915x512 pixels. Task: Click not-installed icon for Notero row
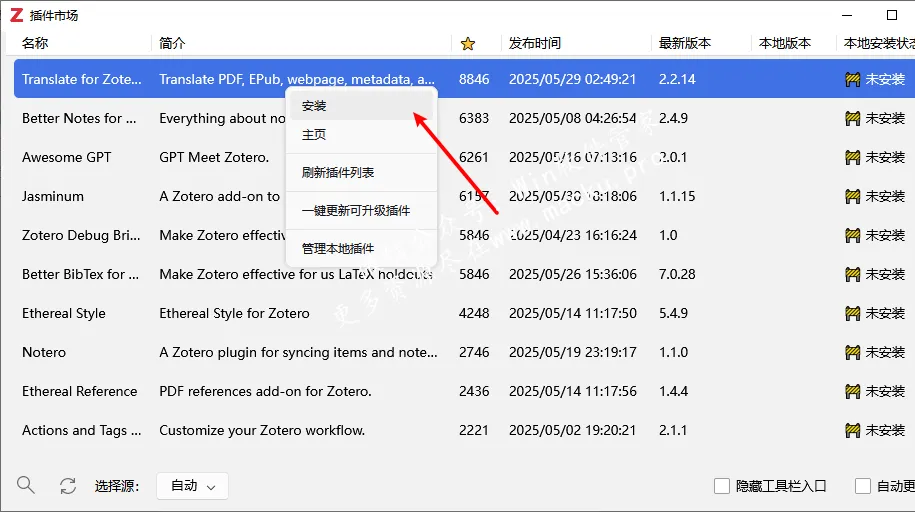[x=853, y=353]
